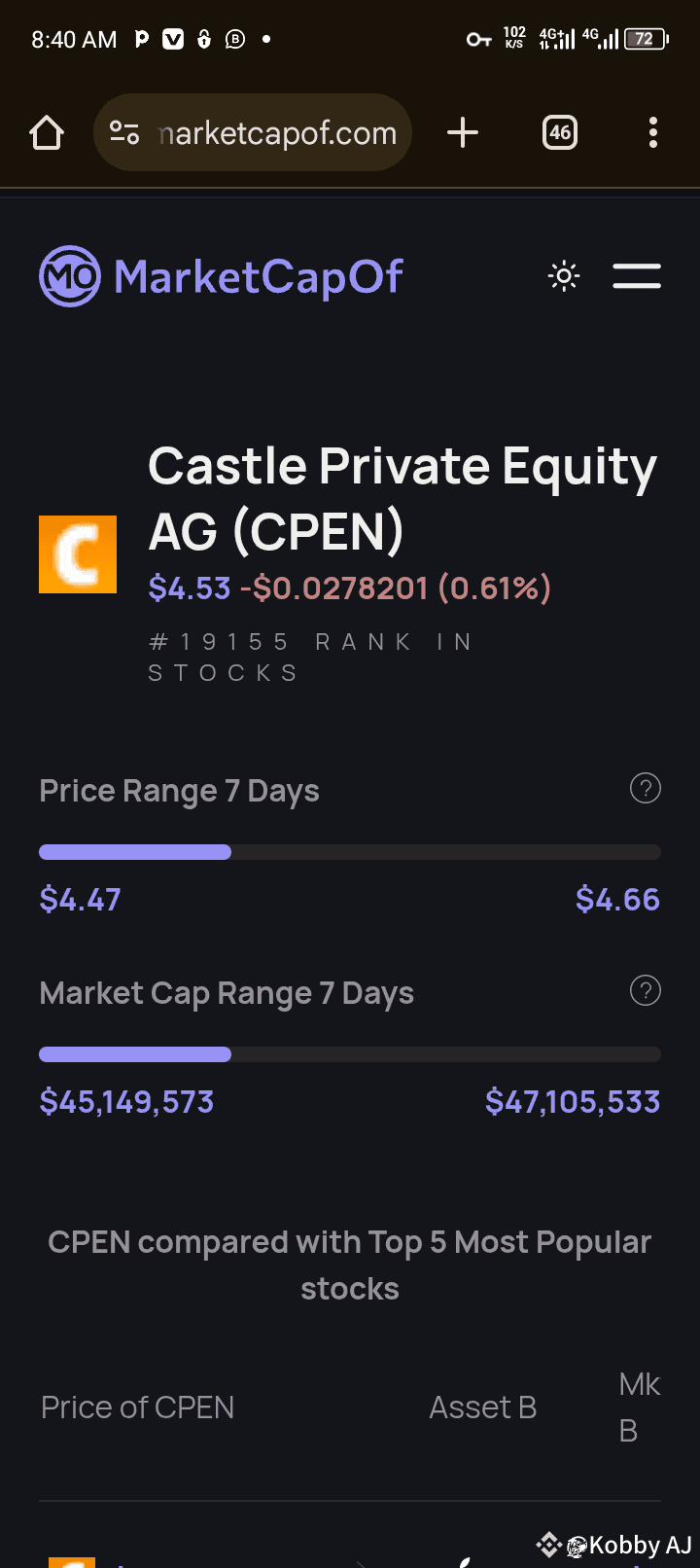Screen dimensions: 700x1568
Task: Open the browser three-dot overflow menu
Action: point(653,132)
